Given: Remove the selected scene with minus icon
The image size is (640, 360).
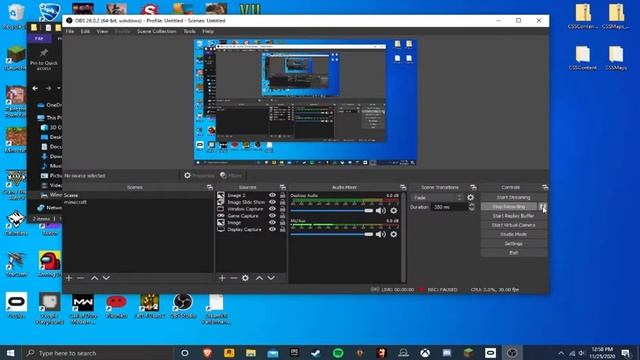Looking at the screenshot, I should pyautogui.click(x=80, y=278).
